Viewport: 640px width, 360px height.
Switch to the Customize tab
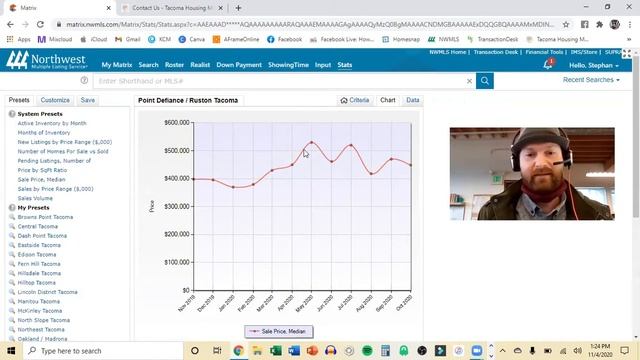[55, 100]
